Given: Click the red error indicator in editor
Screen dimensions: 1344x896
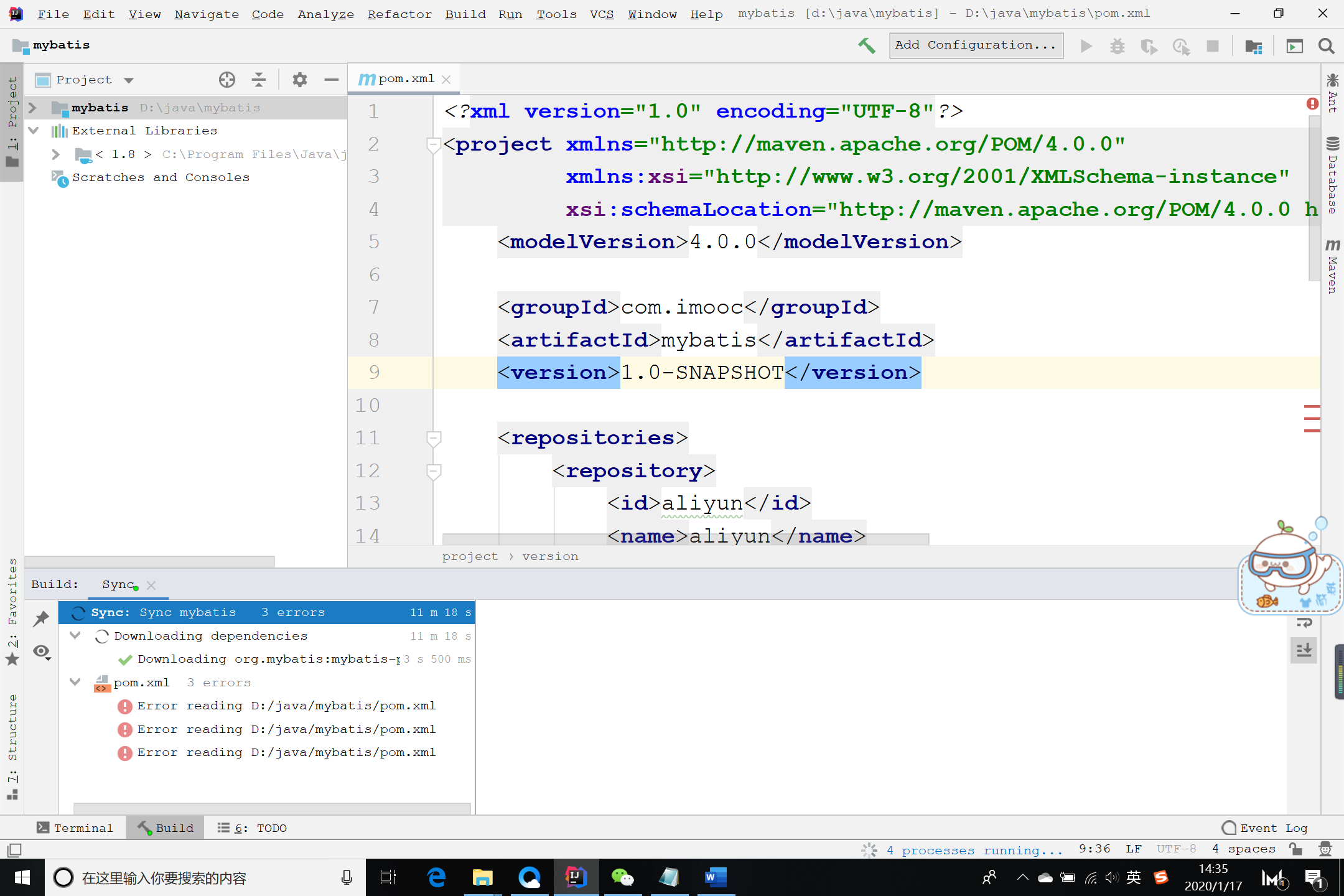Looking at the screenshot, I should tap(1312, 104).
